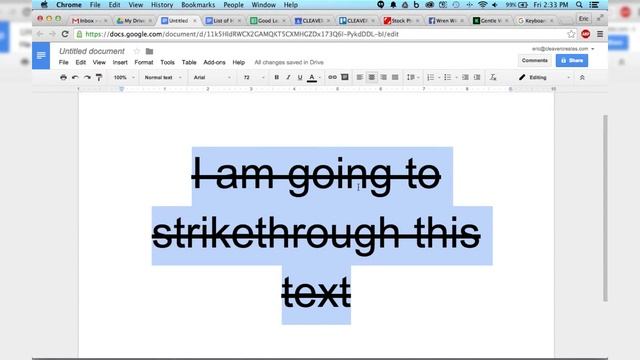
Task: Move document to folder icon
Action: coord(149,51)
